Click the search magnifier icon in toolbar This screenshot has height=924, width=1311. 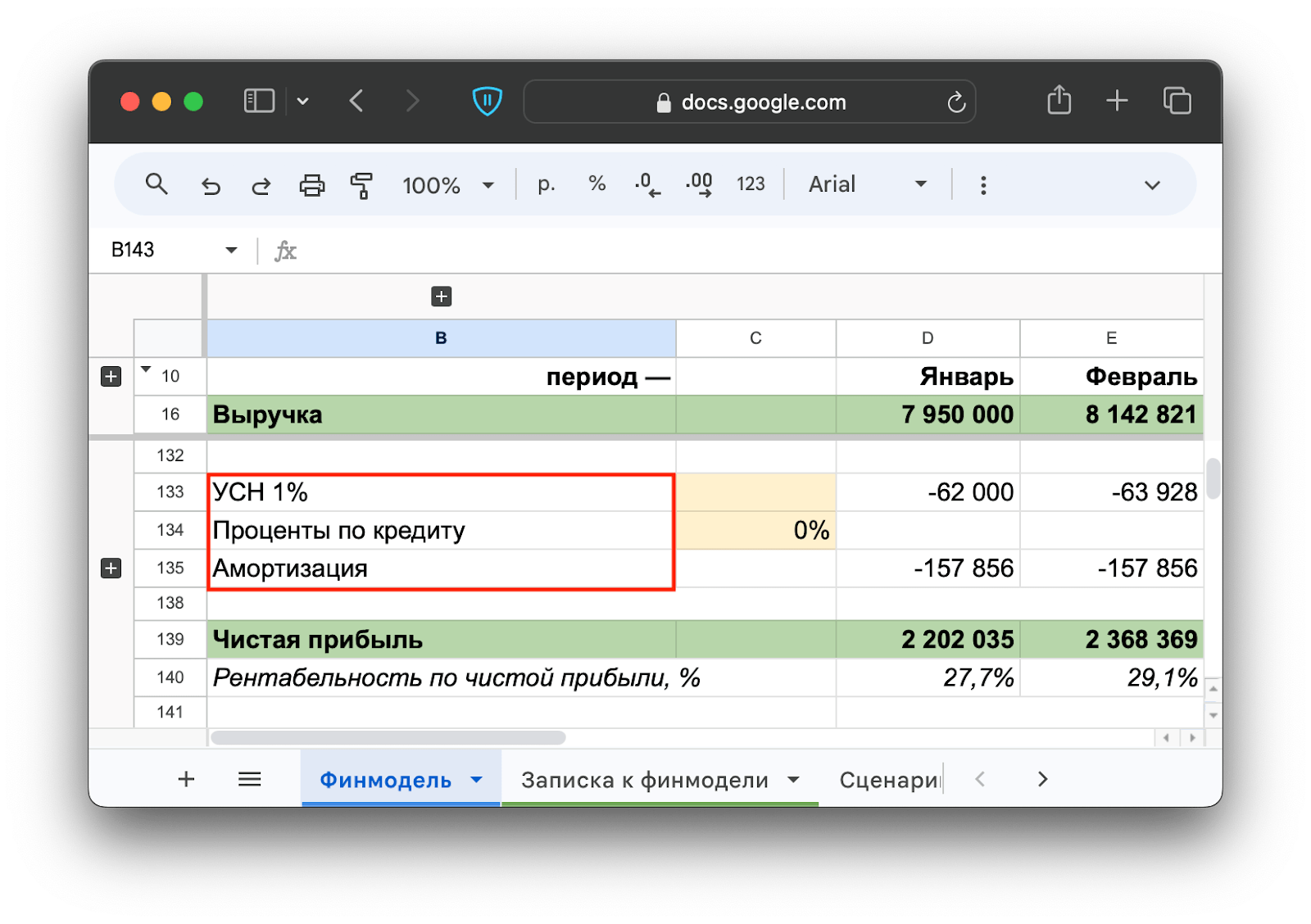coord(157,185)
